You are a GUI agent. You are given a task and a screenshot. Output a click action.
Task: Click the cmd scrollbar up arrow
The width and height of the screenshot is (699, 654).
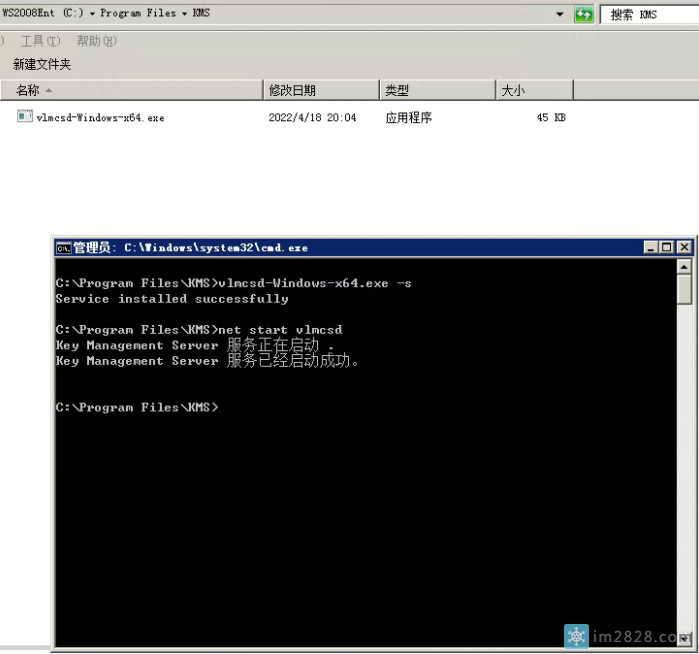pos(684,267)
